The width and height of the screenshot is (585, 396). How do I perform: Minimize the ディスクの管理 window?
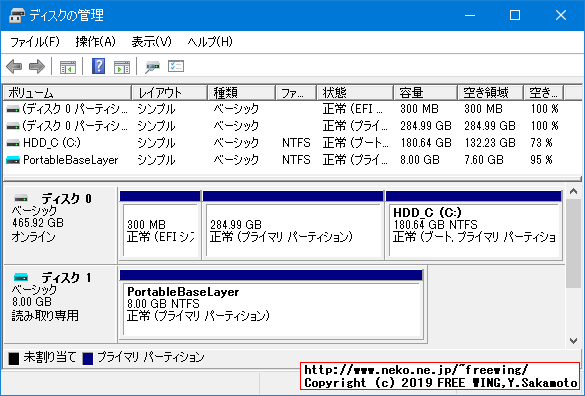coord(470,15)
